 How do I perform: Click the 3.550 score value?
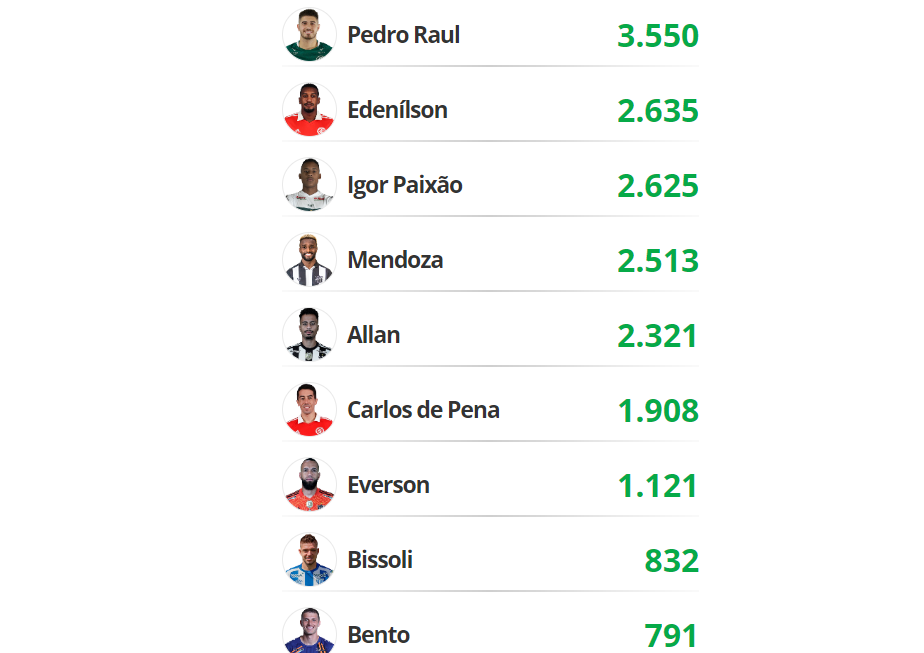click(x=658, y=36)
